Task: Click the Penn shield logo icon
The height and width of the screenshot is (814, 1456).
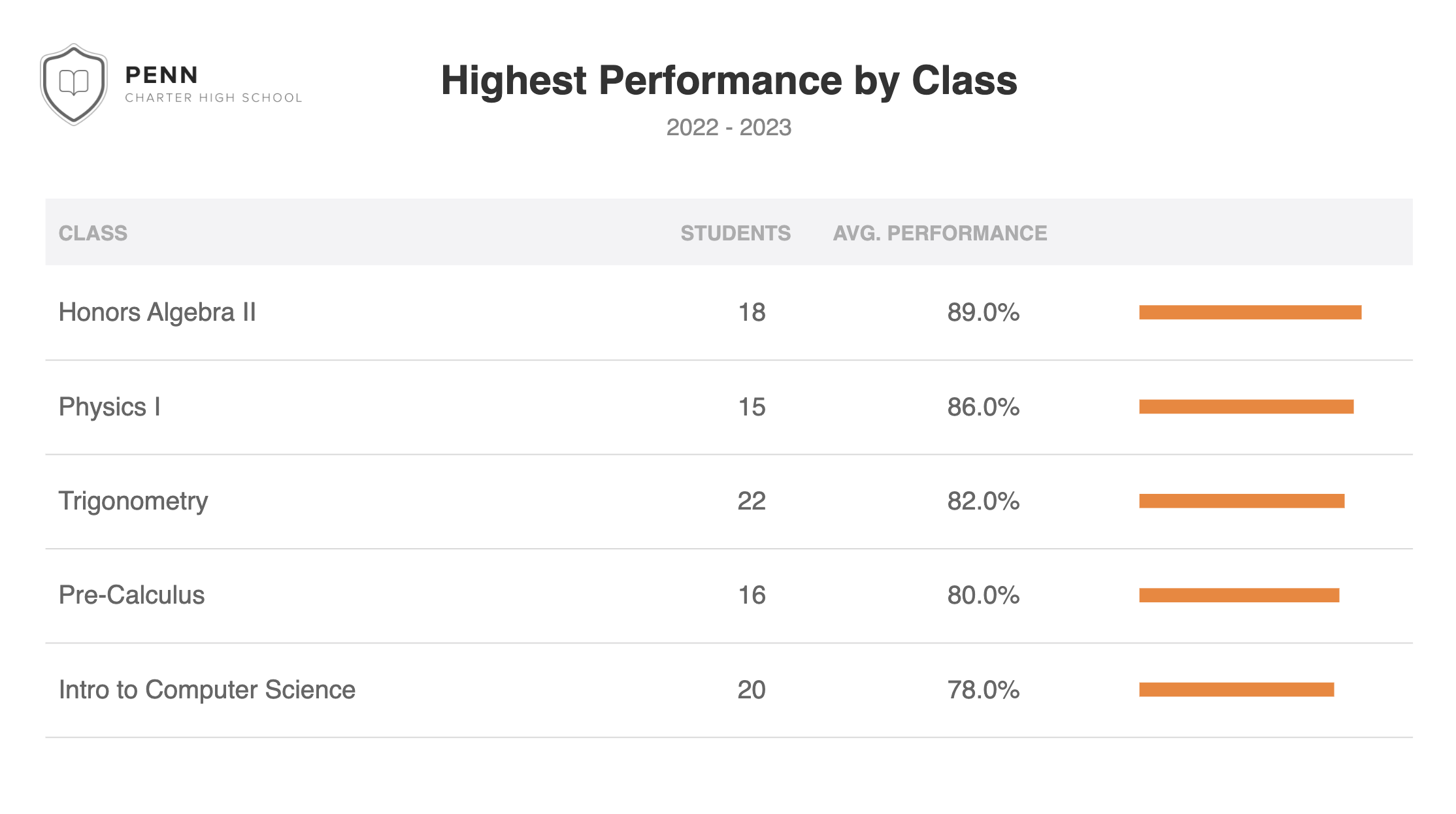Action: pyautogui.click(x=73, y=84)
